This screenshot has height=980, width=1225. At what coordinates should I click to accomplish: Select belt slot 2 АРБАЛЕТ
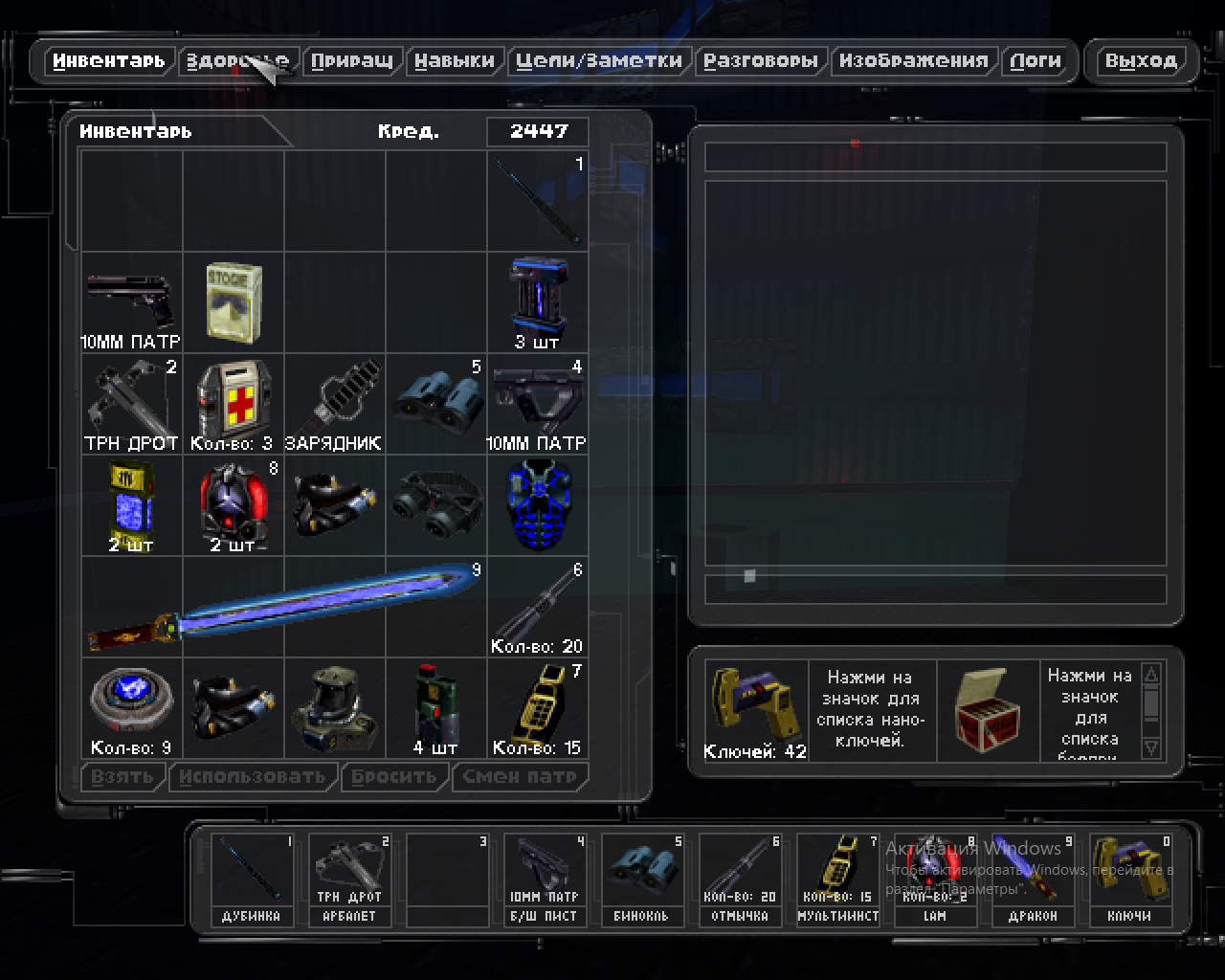[x=350, y=880]
